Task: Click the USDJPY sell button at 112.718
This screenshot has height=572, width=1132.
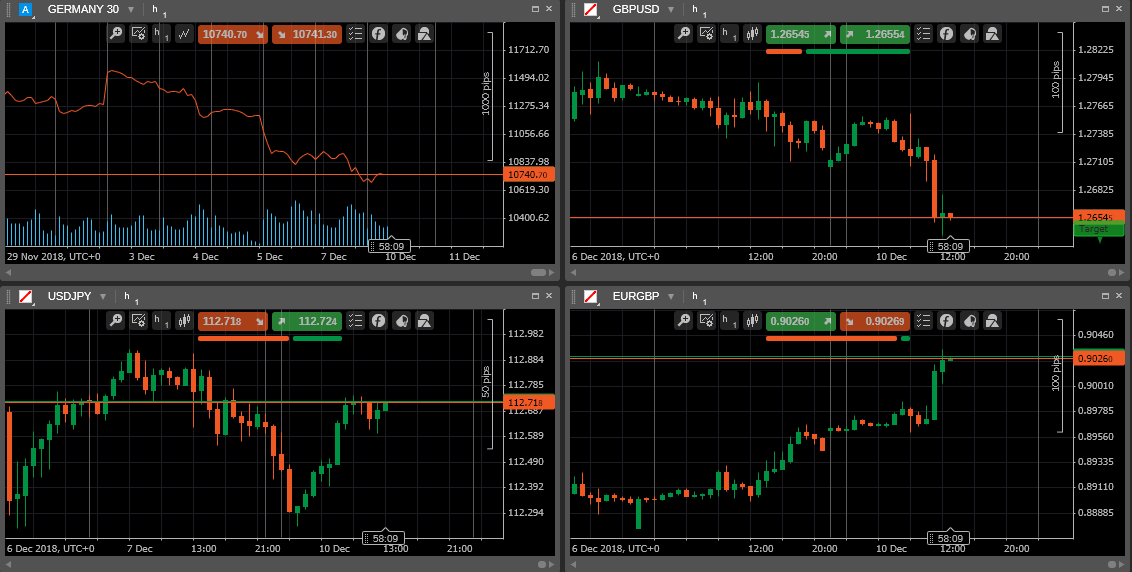Action: point(233,321)
